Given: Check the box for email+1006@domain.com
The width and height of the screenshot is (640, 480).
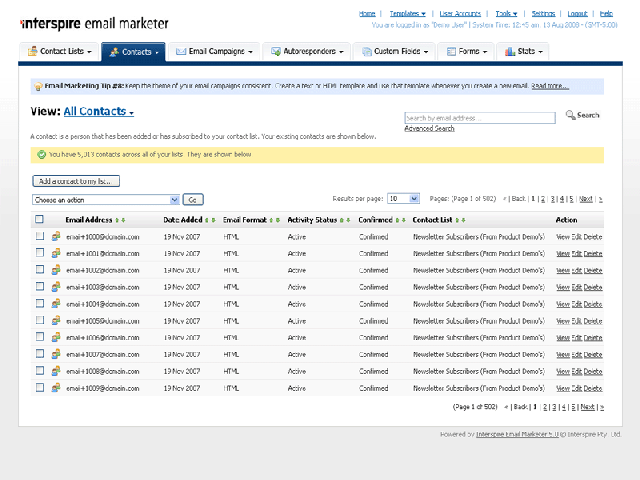Looking at the screenshot, I should [x=40, y=337].
